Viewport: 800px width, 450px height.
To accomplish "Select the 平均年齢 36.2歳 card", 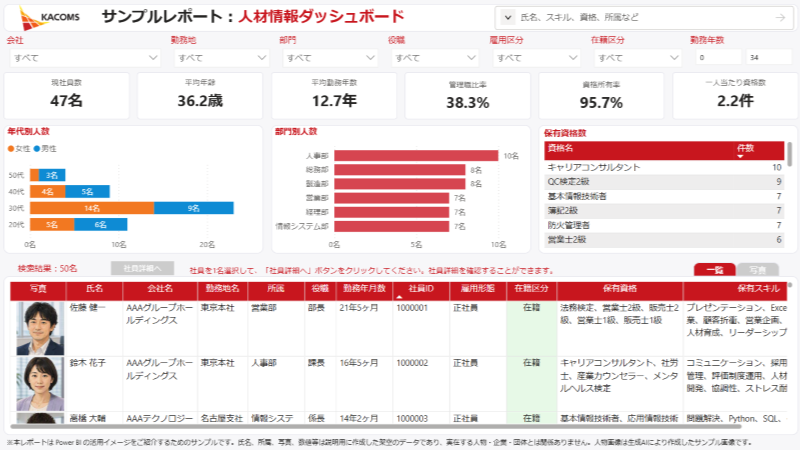I will click(x=200, y=95).
